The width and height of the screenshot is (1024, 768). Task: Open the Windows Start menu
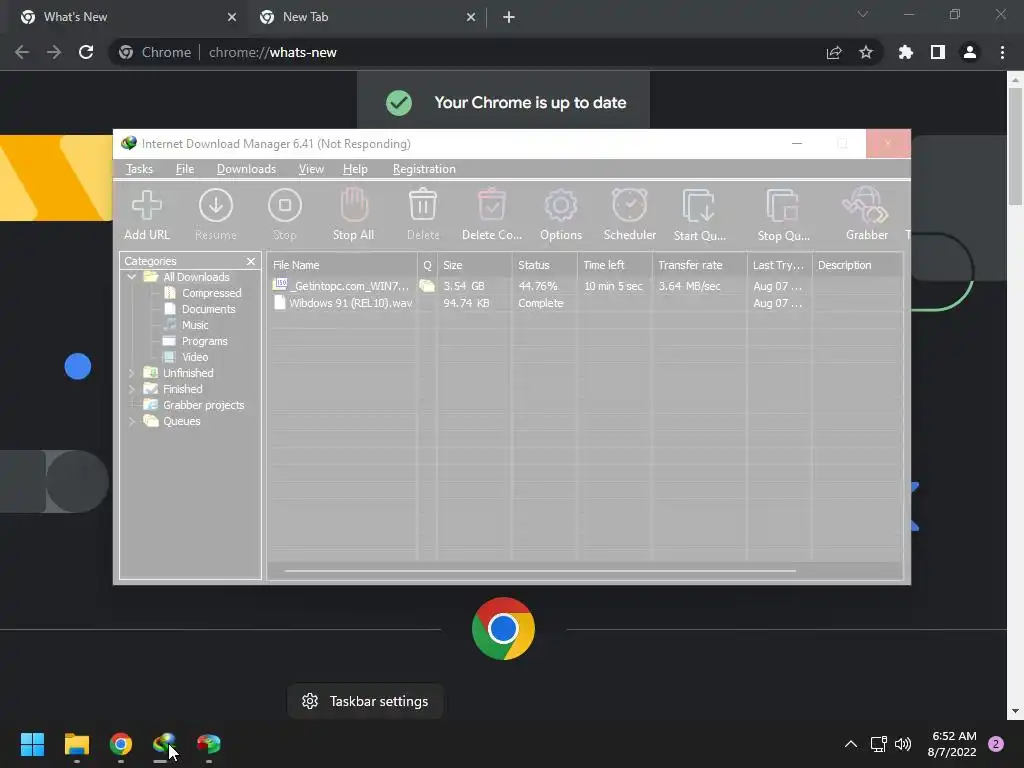pyautogui.click(x=32, y=744)
